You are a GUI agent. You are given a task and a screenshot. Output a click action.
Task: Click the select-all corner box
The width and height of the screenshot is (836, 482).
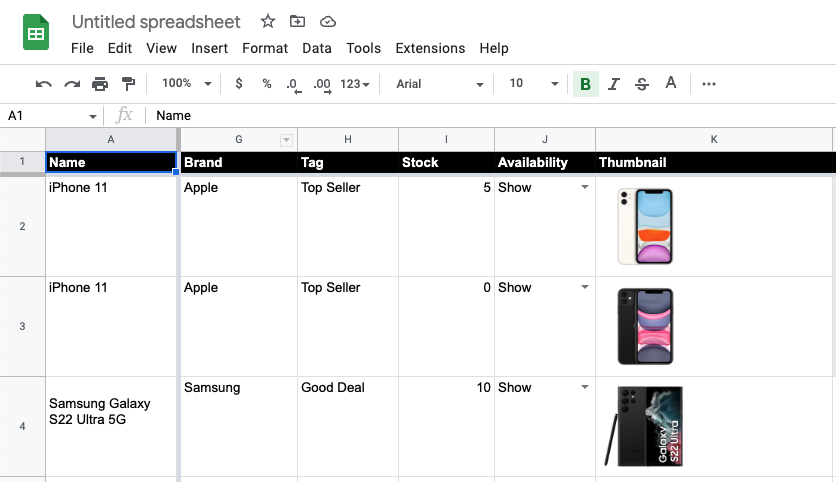(x=22, y=140)
